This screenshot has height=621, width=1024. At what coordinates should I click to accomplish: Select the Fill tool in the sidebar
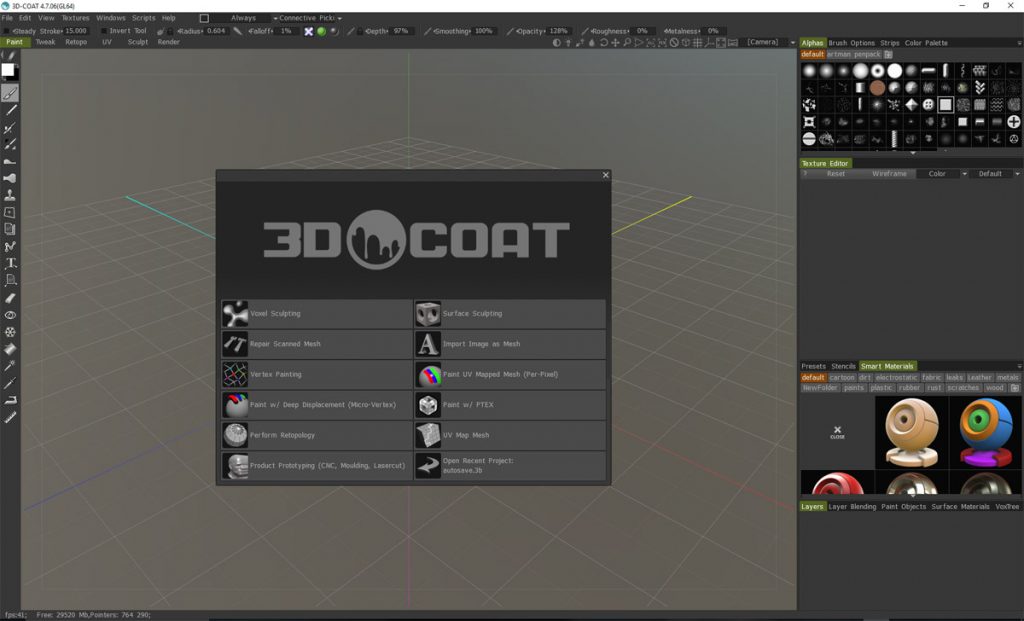pos(10,177)
